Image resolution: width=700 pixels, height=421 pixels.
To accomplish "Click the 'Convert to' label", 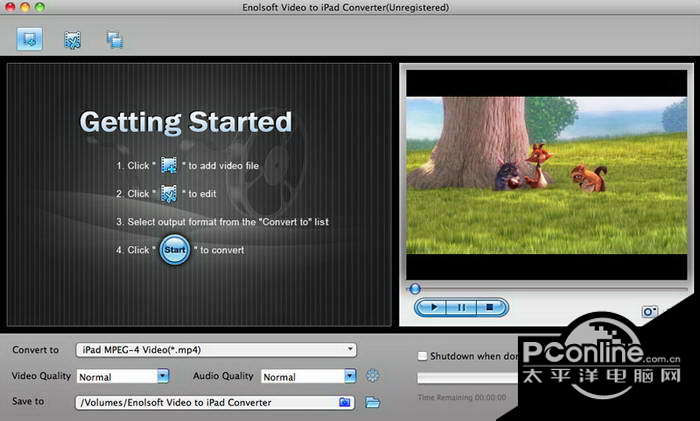I will click(35, 350).
